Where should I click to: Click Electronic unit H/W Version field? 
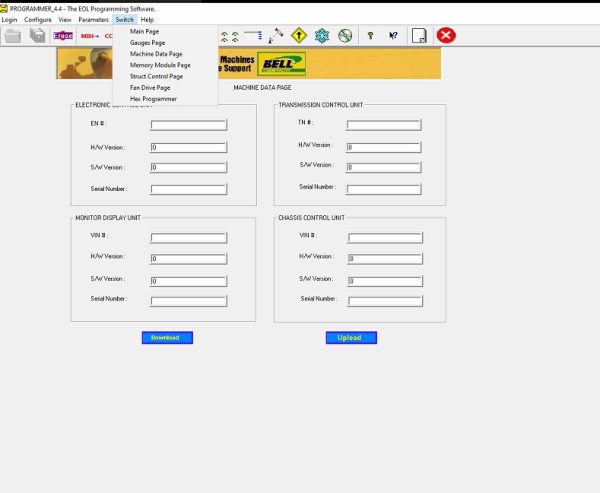coord(188,147)
